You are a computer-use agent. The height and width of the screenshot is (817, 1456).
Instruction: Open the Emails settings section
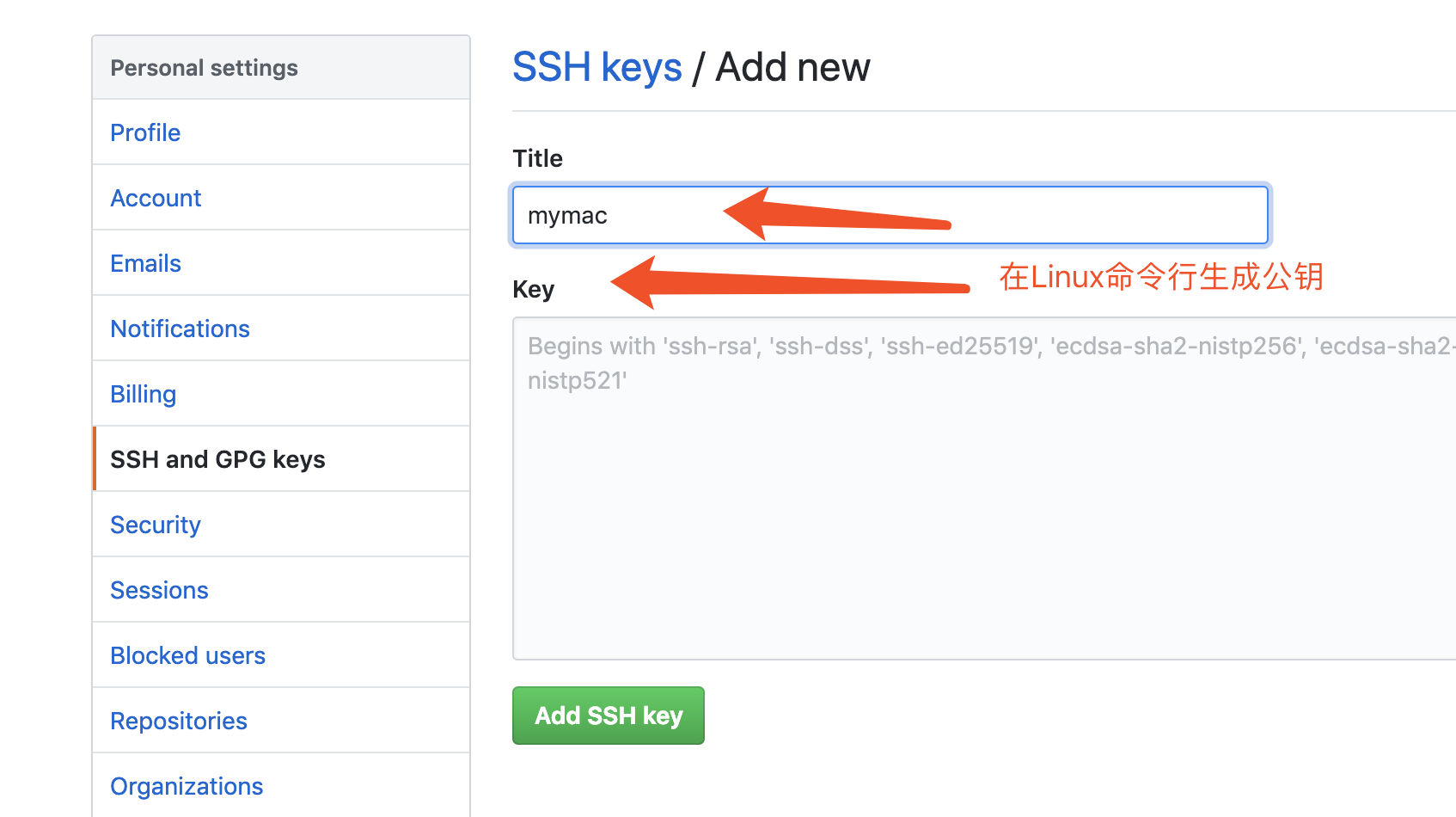(145, 263)
